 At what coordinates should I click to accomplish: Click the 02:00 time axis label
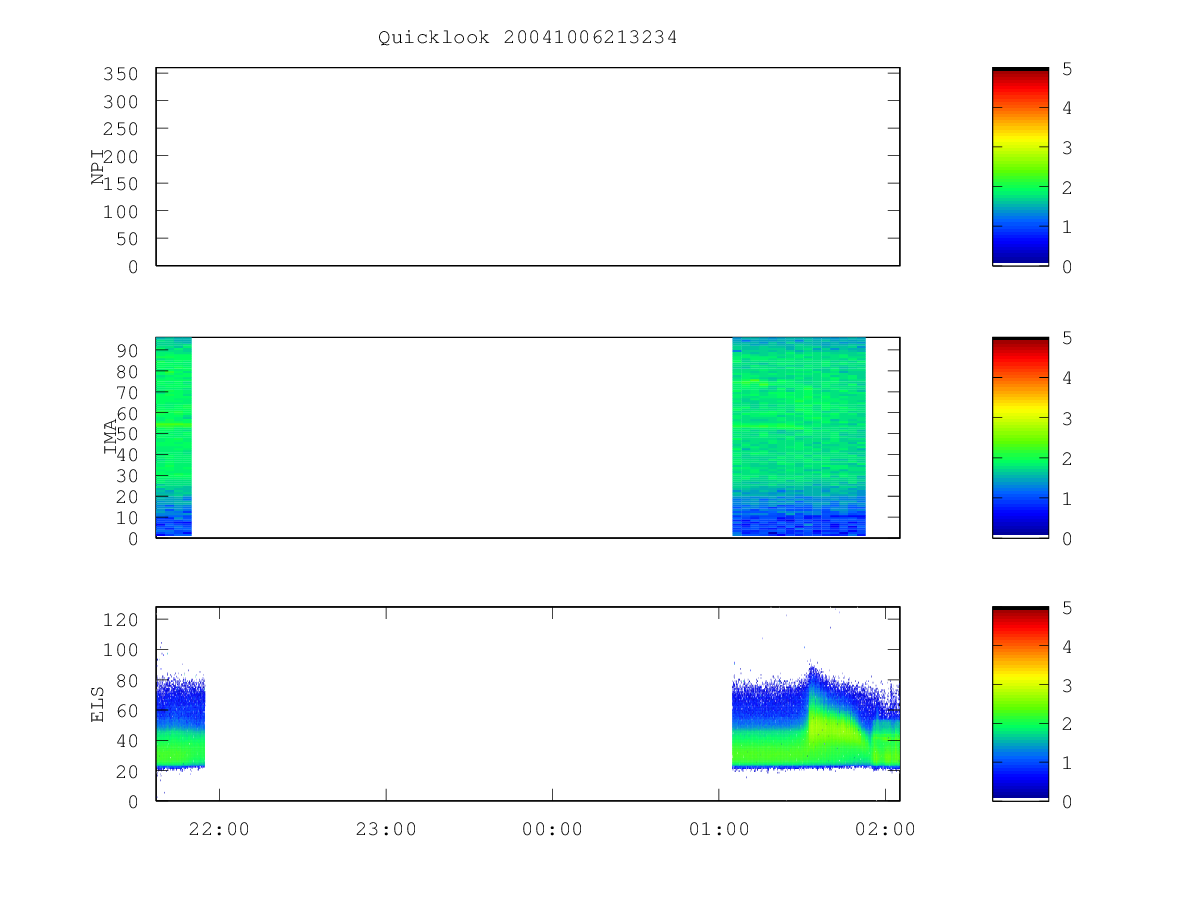tap(885, 828)
